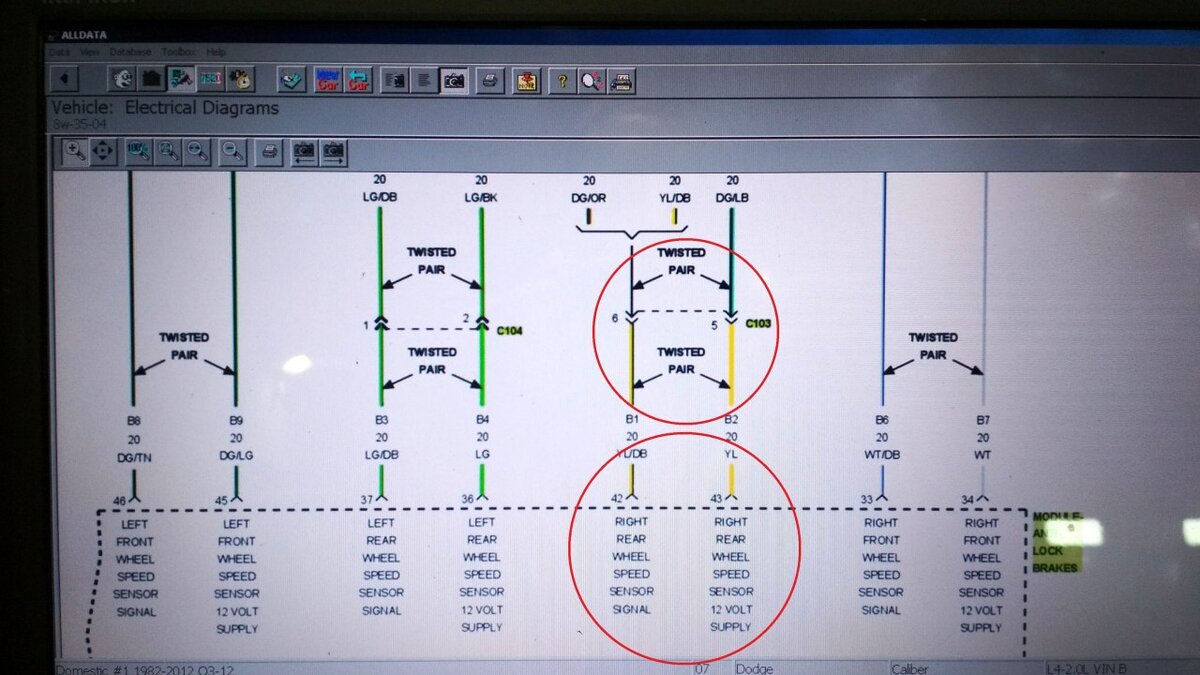
Task: Click the back arrow toolbar button
Action: (65, 79)
